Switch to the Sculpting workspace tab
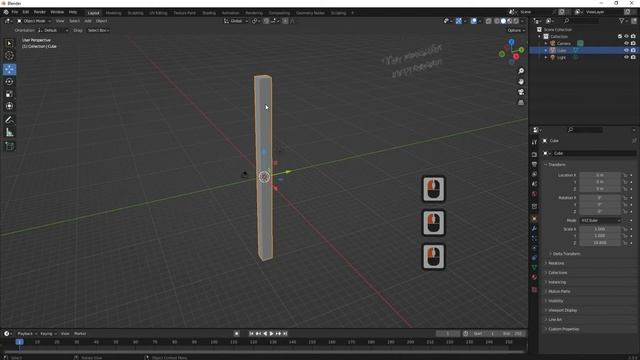The height and width of the screenshot is (360, 640). [136, 13]
